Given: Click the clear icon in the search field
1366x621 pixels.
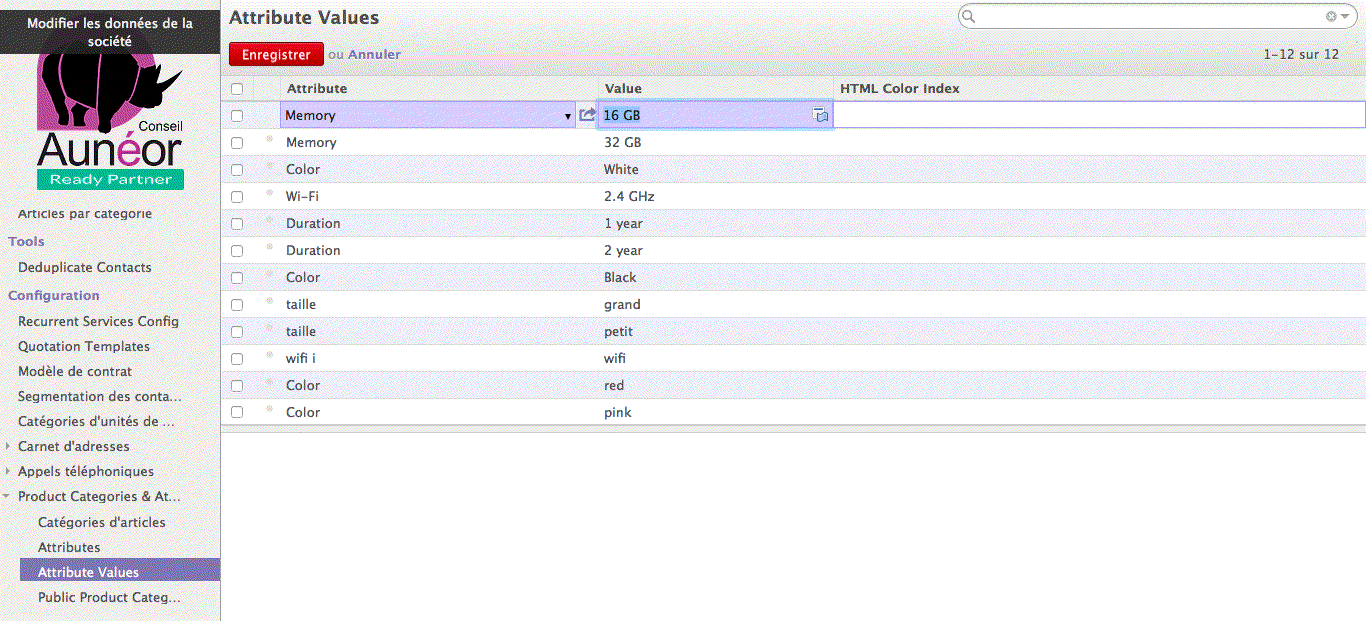Looking at the screenshot, I should 1330,17.
